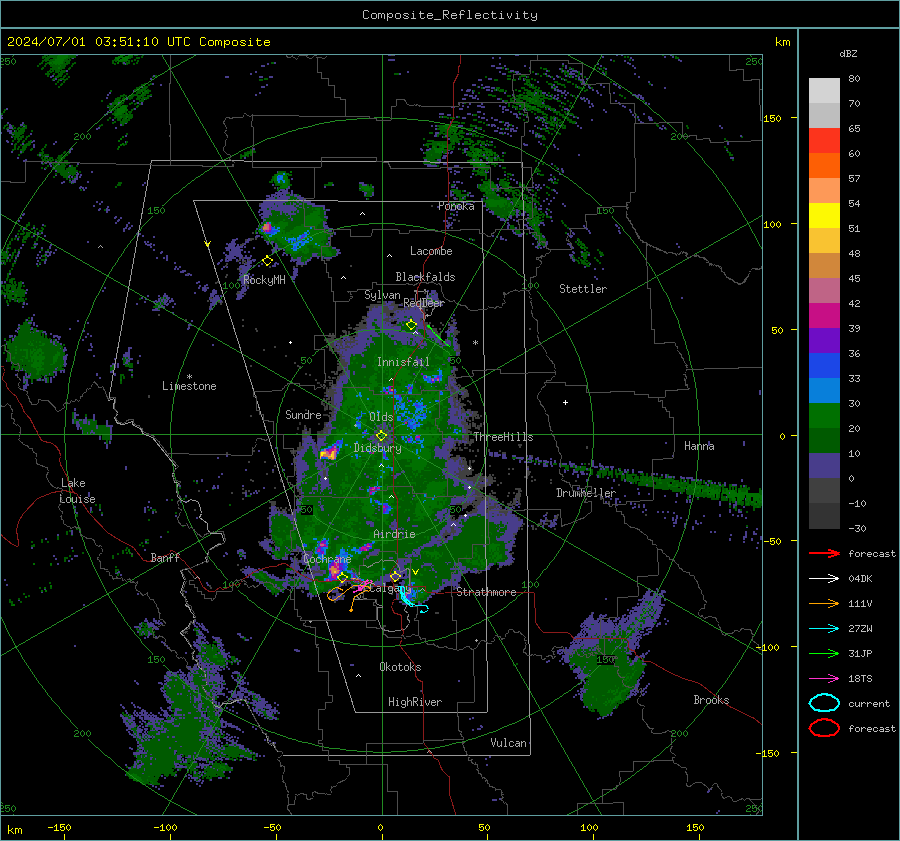Click the Brooks label

tap(711, 700)
